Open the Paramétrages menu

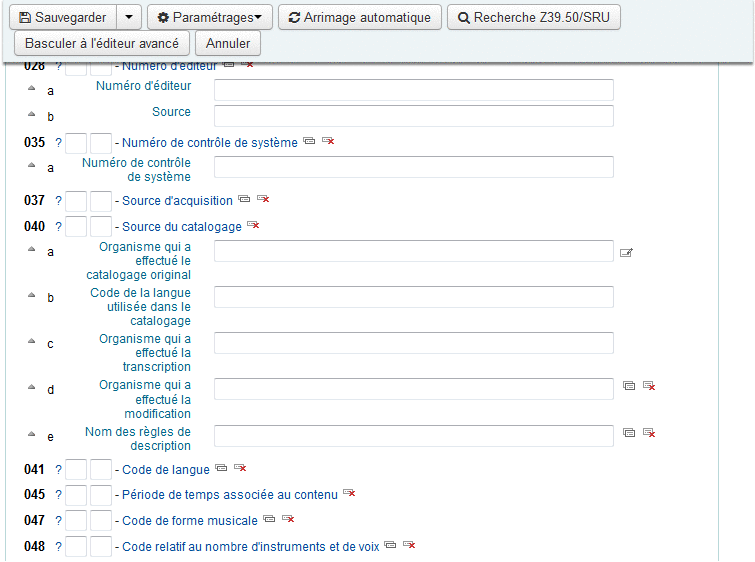click(210, 17)
